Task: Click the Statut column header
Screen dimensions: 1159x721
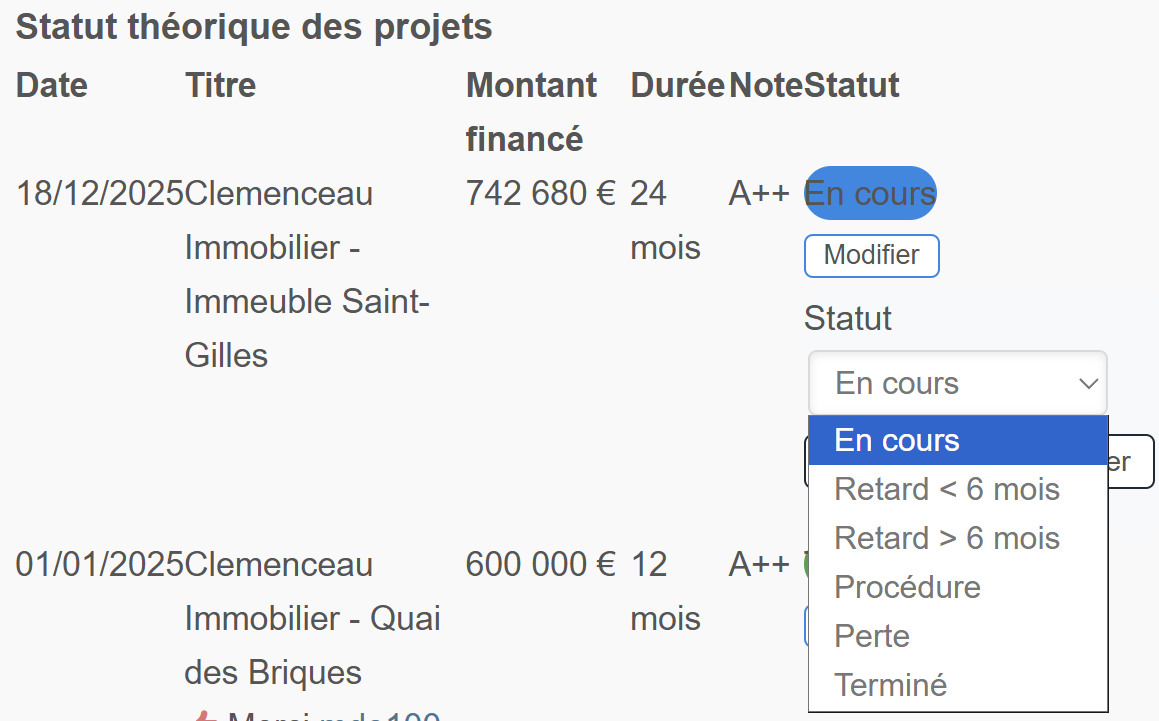Action: point(852,85)
